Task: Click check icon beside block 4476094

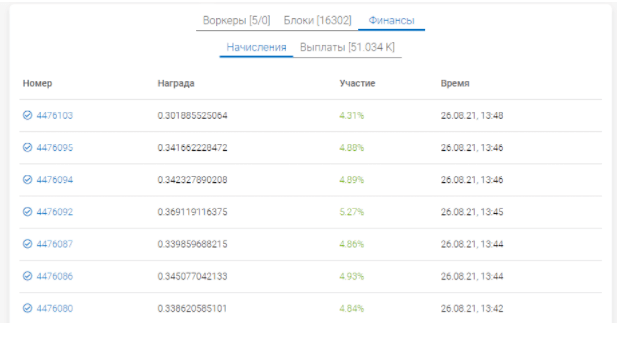Action: [27, 180]
